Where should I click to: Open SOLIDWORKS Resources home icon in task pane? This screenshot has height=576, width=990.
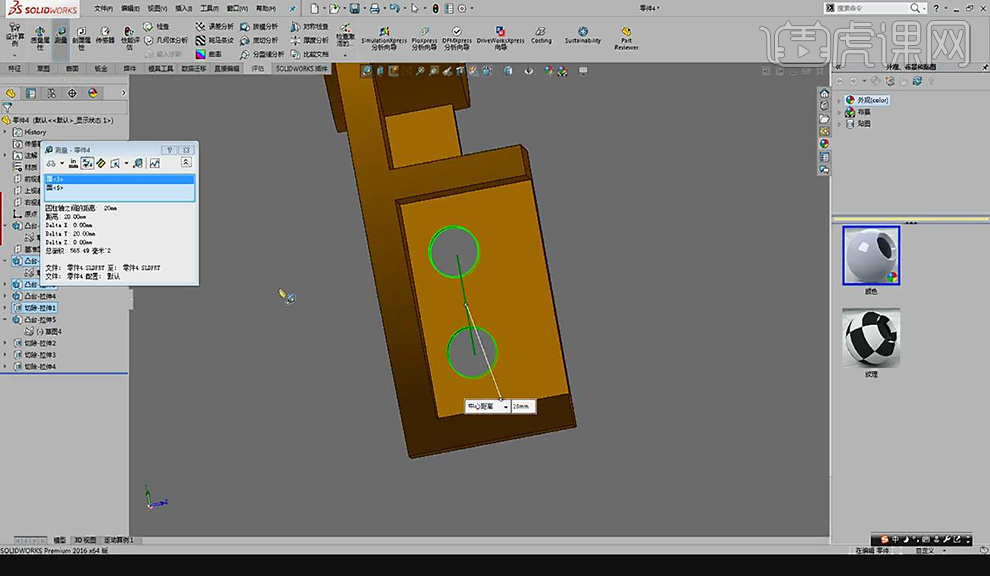click(x=824, y=93)
